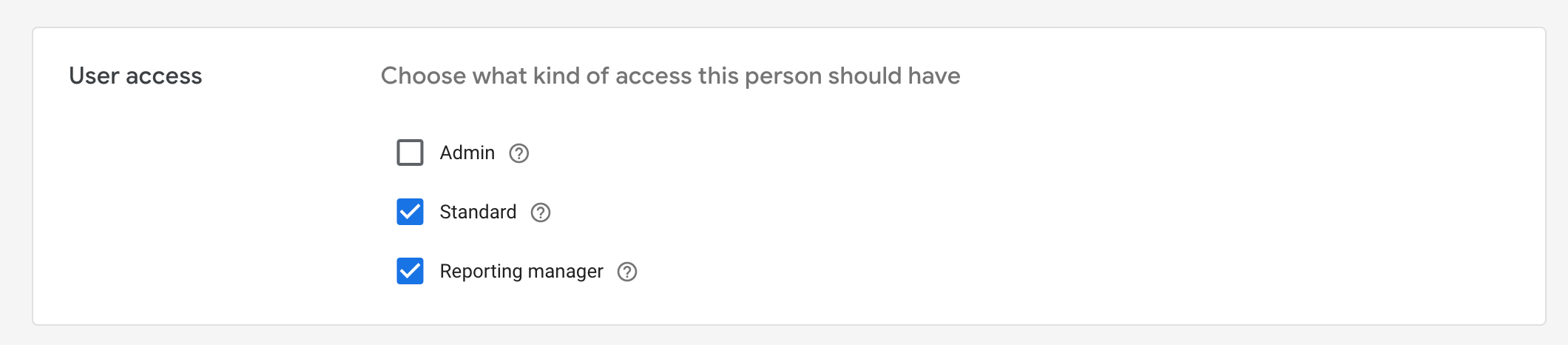Tick the empty box for Admin role

(x=410, y=153)
